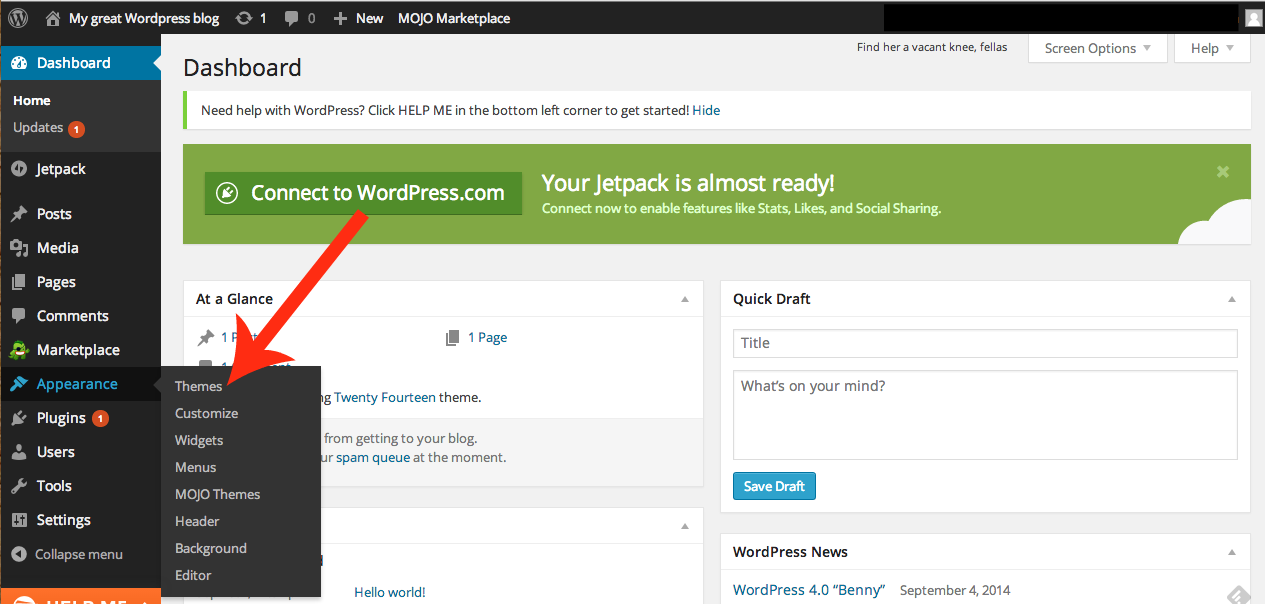Click the Dashboard page heading text
The height and width of the screenshot is (604, 1265).
[x=242, y=68]
